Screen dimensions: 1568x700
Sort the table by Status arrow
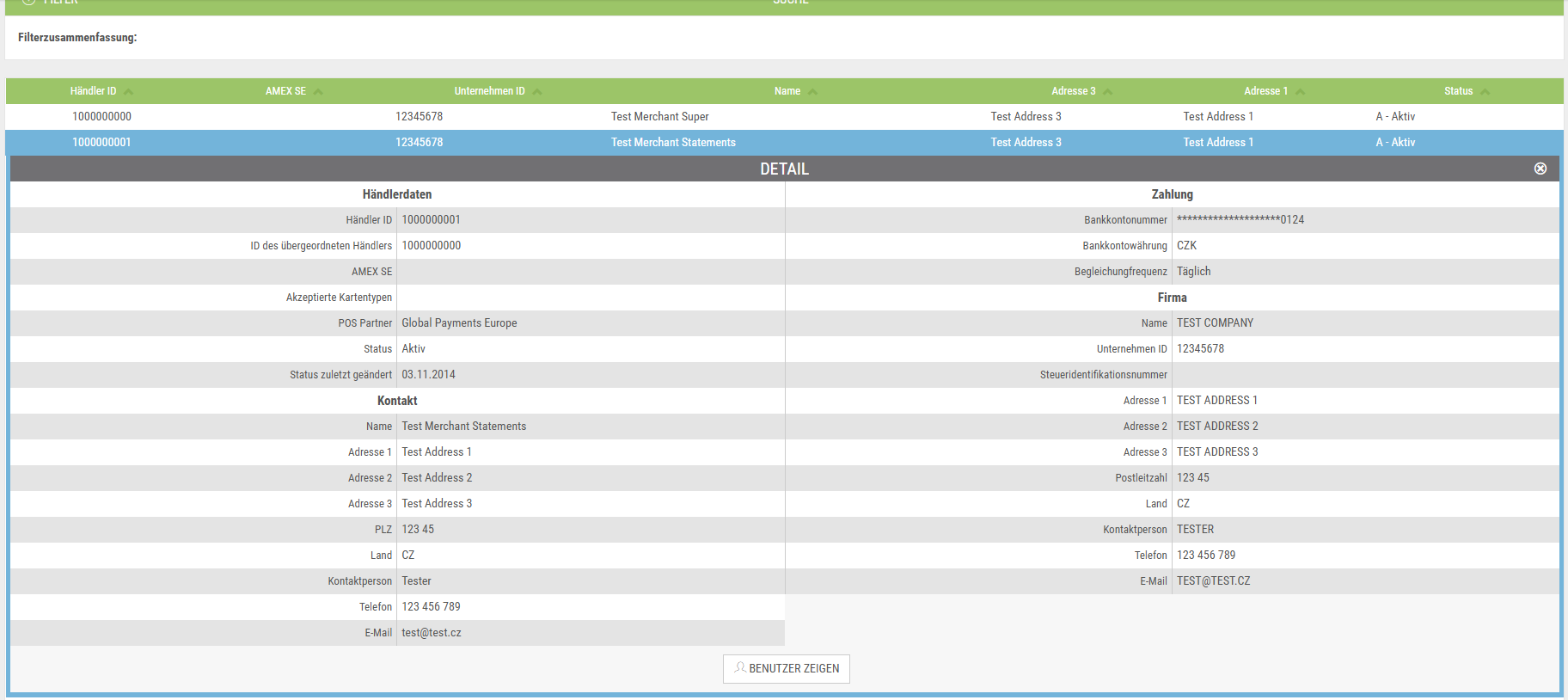pos(1485,91)
